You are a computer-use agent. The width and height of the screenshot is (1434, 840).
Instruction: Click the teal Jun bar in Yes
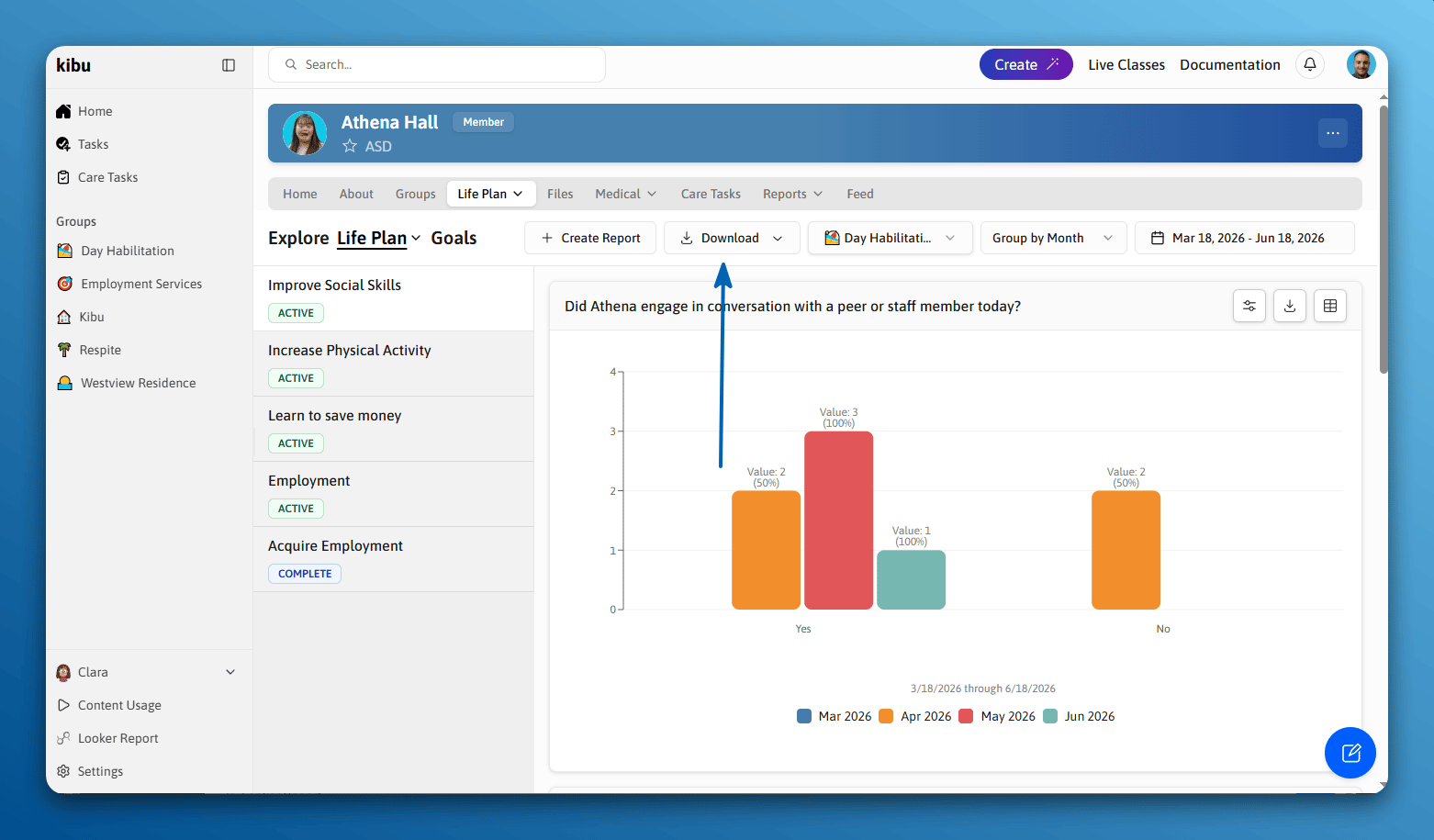pyautogui.click(x=911, y=580)
